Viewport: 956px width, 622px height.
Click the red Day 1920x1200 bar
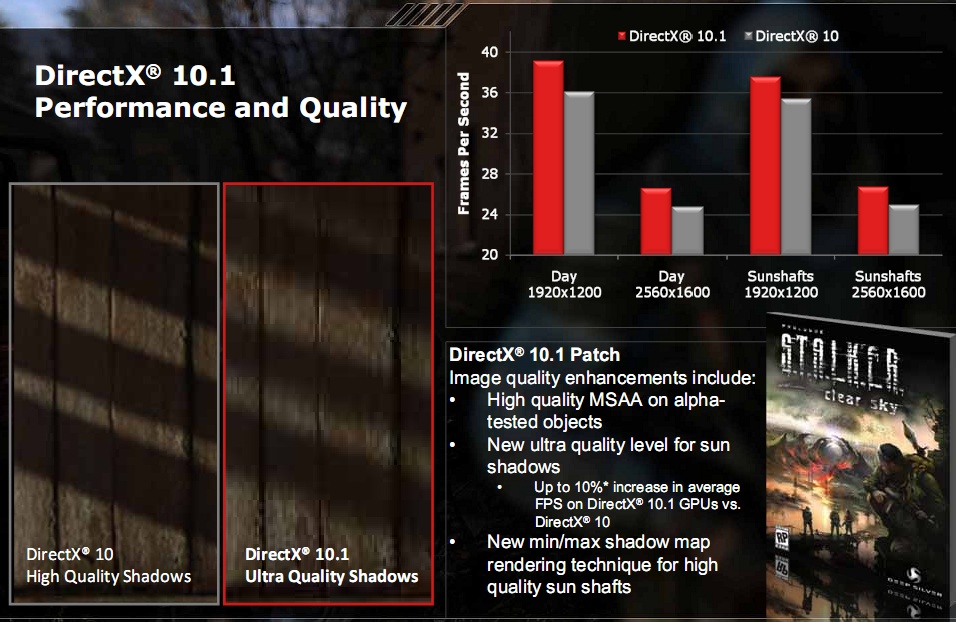tap(548, 157)
